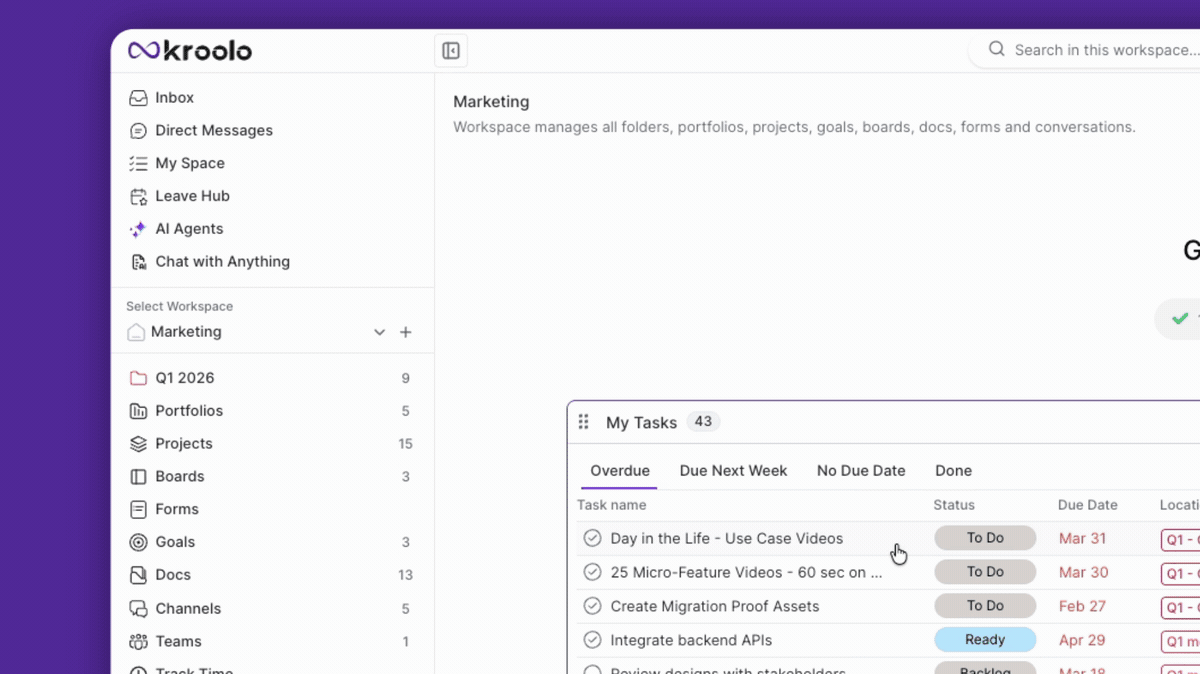Click the Mar 31 due date

pos(1083,538)
